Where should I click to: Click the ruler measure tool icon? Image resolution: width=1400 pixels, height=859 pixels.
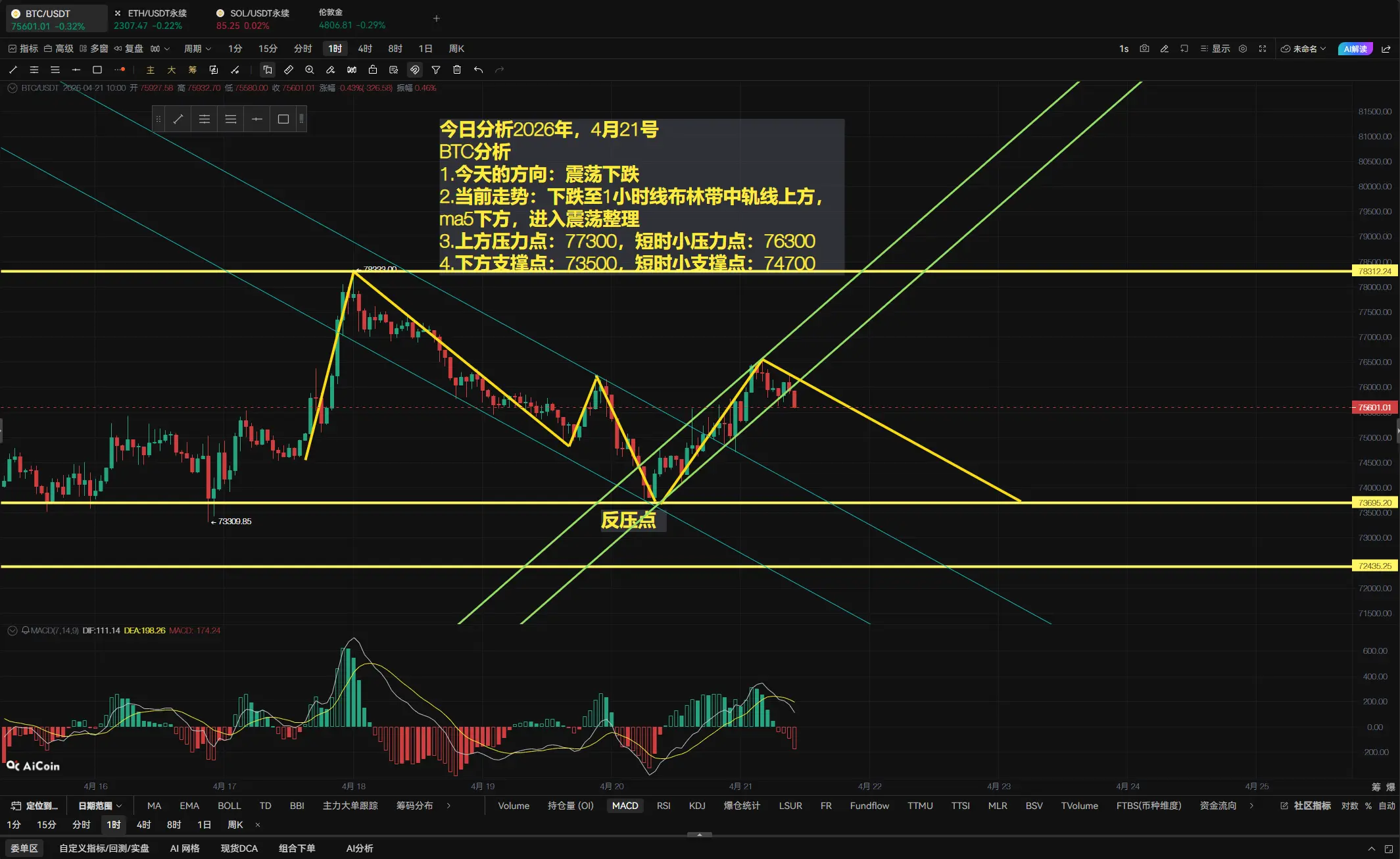pos(289,70)
